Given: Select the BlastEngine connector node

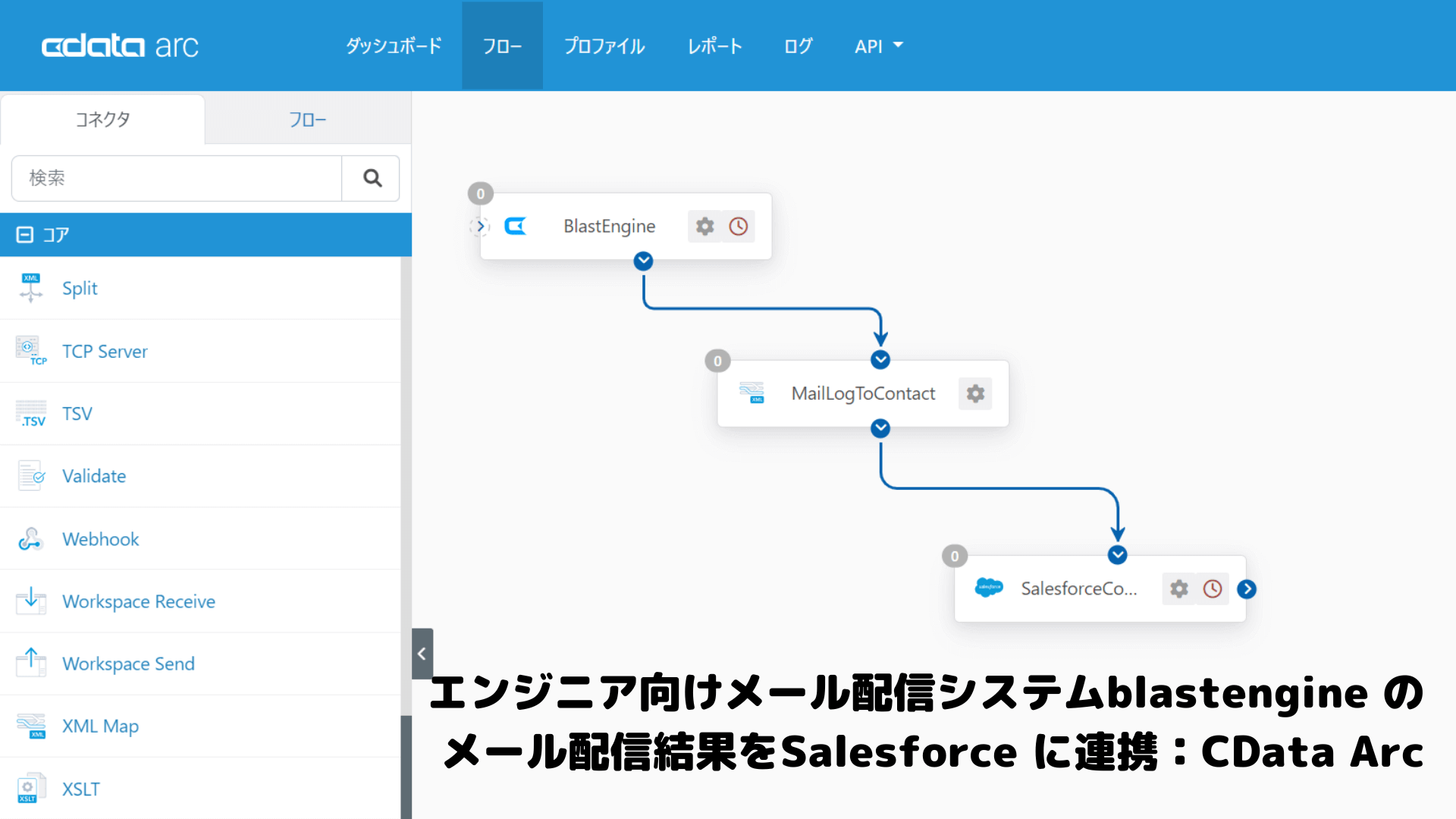Looking at the screenshot, I should [x=626, y=226].
